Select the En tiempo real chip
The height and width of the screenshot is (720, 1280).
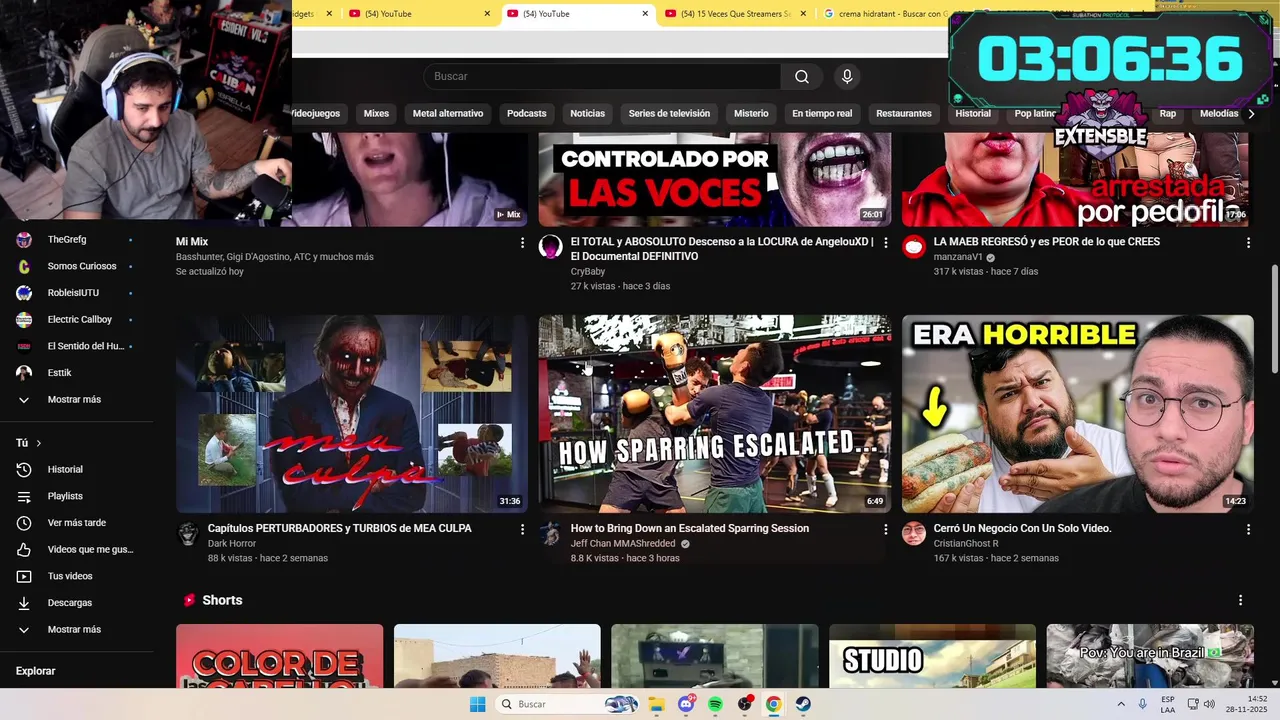tap(822, 114)
